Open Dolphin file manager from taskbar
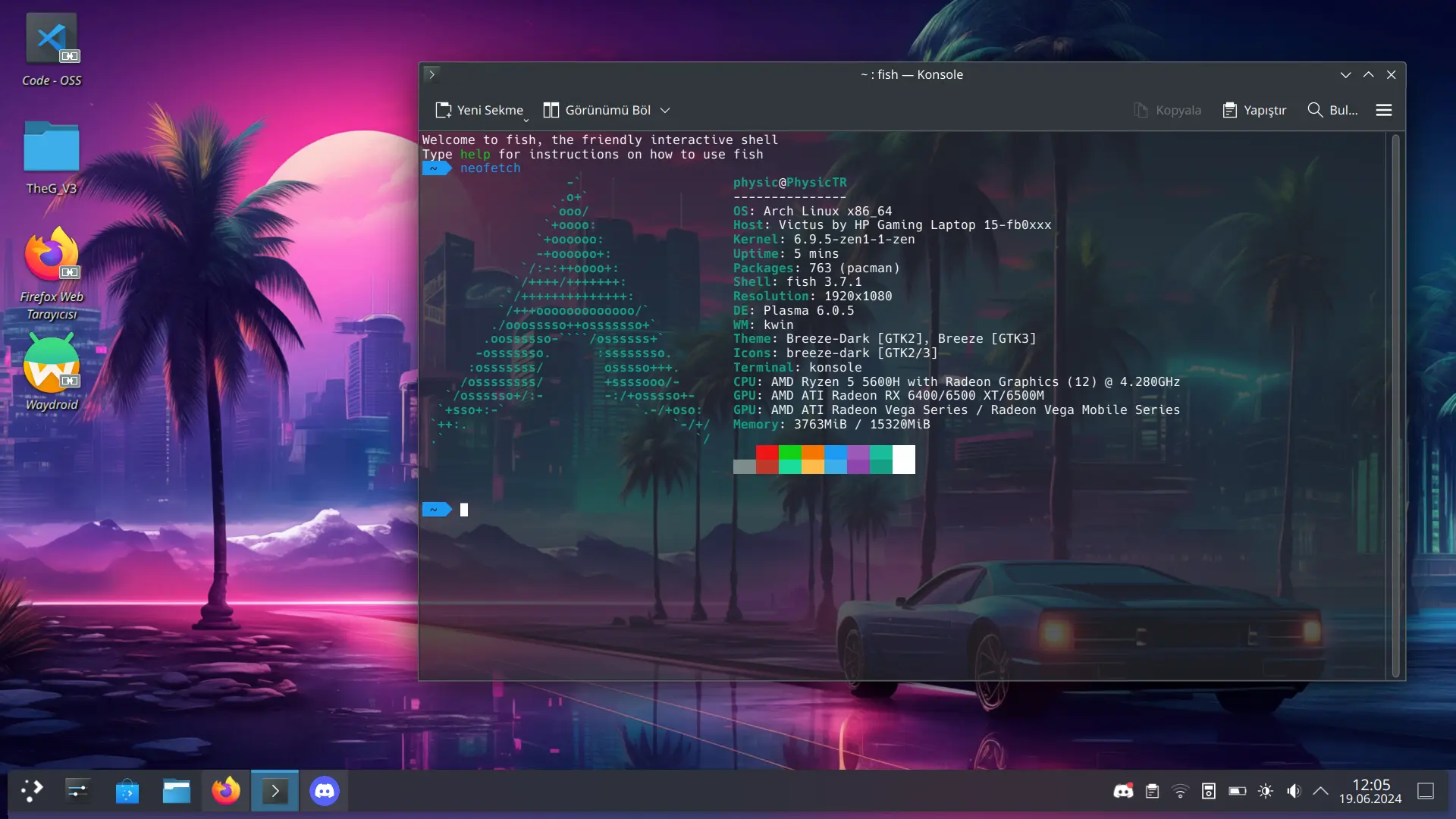 pyautogui.click(x=176, y=791)
